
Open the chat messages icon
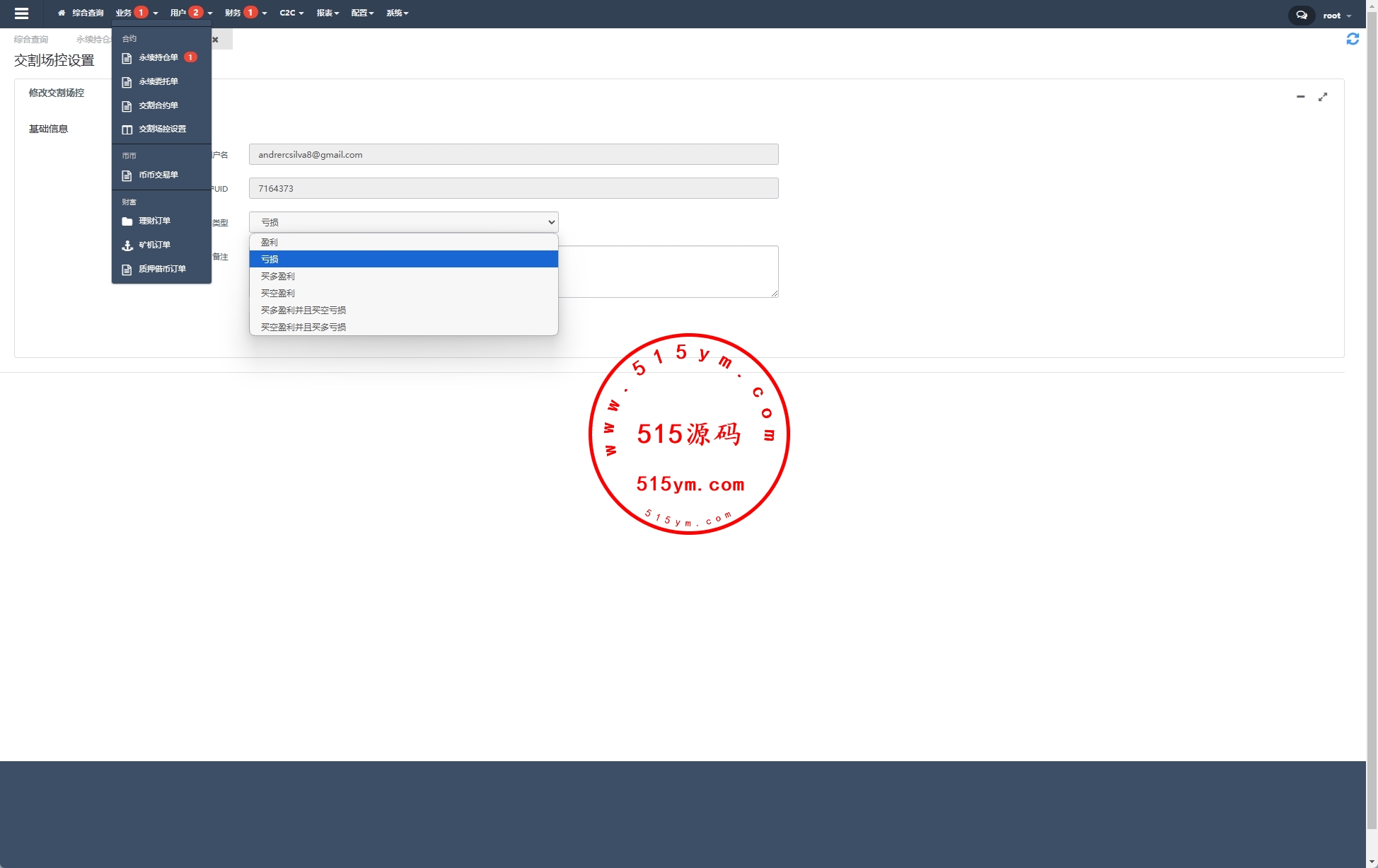click(1301, 15)
